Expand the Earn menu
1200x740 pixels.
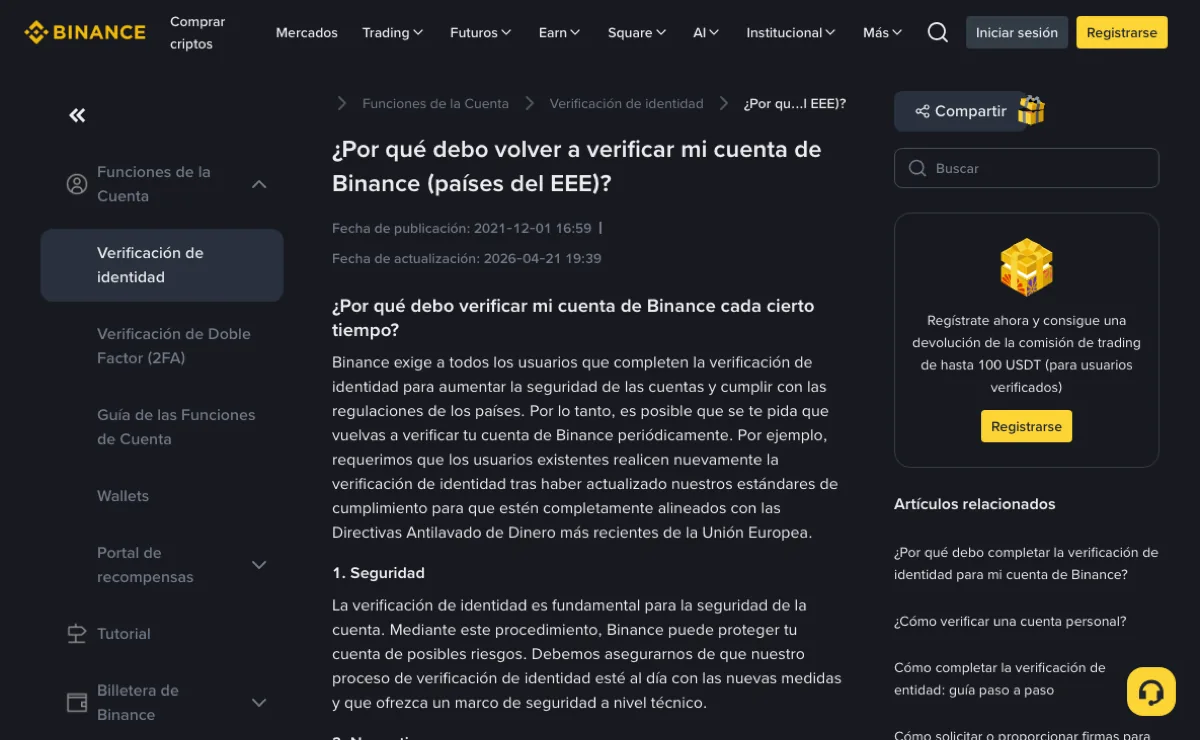(x=559, y=32)
